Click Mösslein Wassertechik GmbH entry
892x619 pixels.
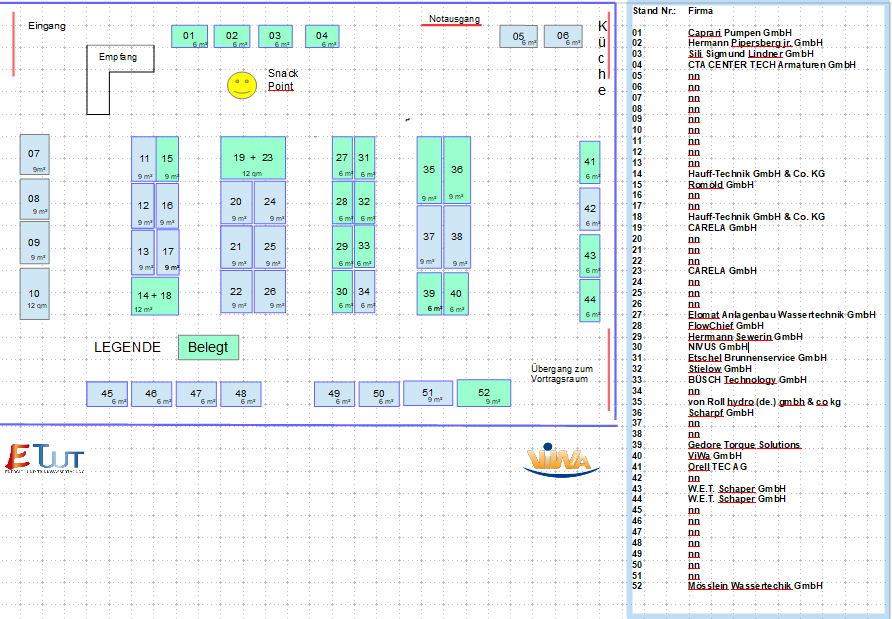(x=755, y=586)
